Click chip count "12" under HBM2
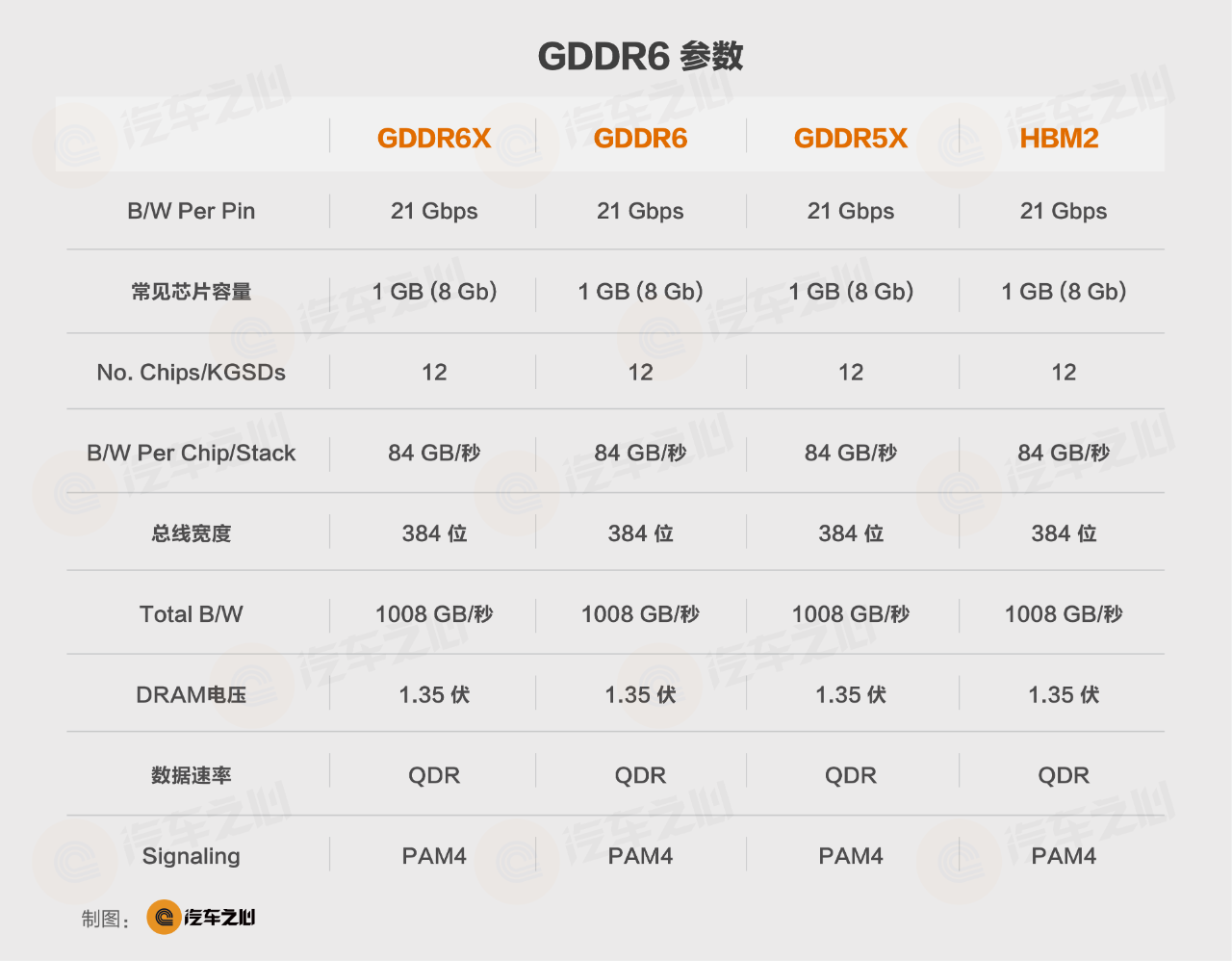1232x961 pixels. coord(1064,373)
